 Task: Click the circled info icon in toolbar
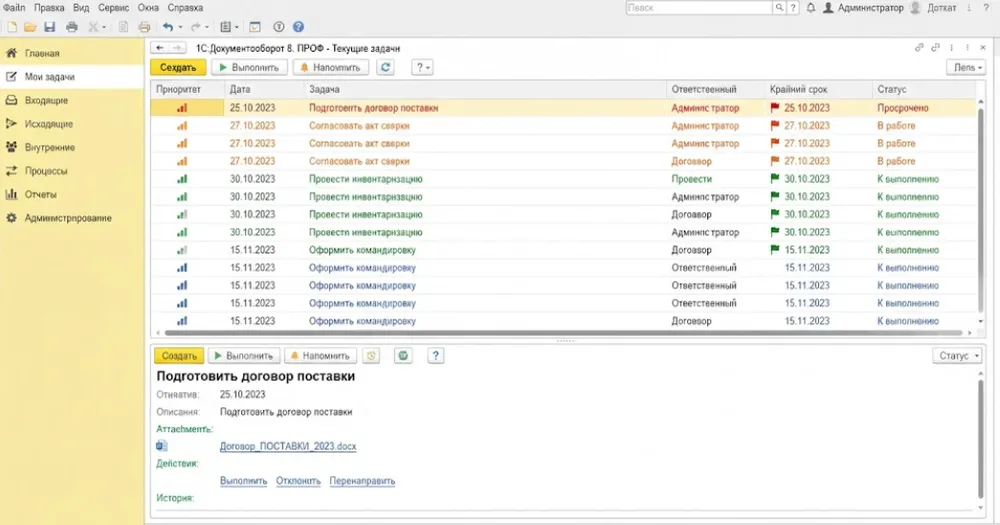(x=279, y=27)
